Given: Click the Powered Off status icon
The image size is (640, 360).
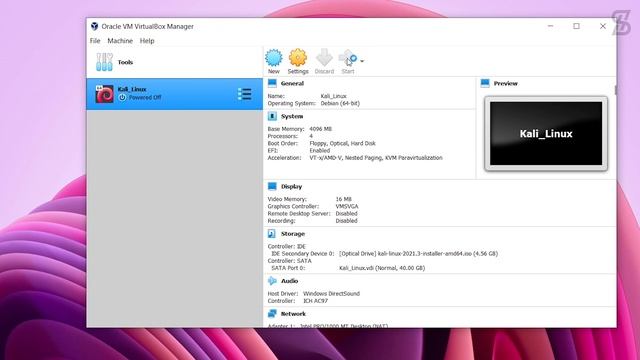Looking at the screenshot, I should point(122,98).
